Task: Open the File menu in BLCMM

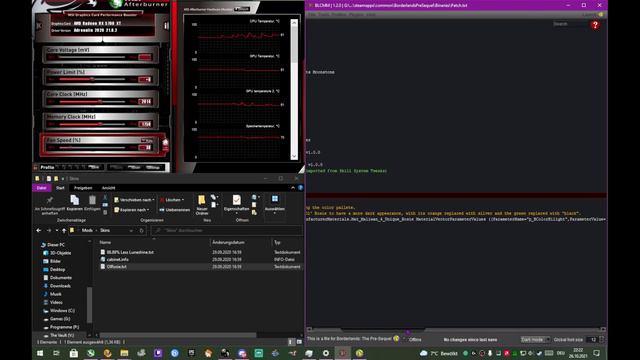Action: tap(311, 14)
